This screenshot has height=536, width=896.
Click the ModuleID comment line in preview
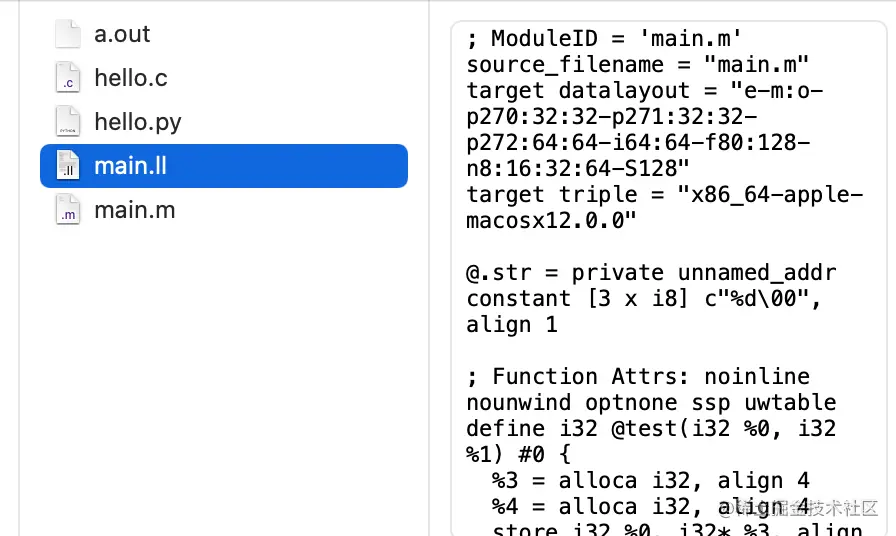pyautogui.click(x=604, y=39)
